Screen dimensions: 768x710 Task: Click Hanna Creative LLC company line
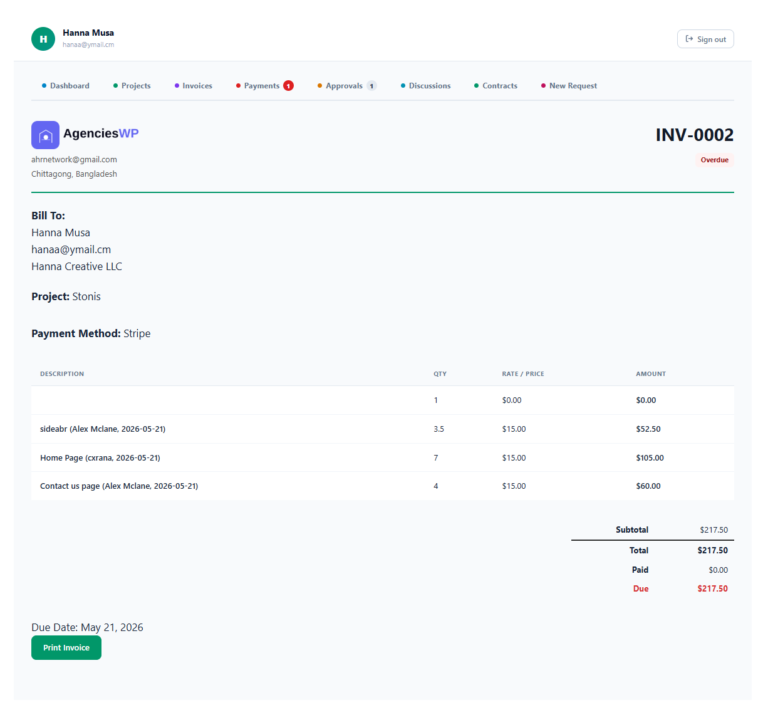[76, 266]
